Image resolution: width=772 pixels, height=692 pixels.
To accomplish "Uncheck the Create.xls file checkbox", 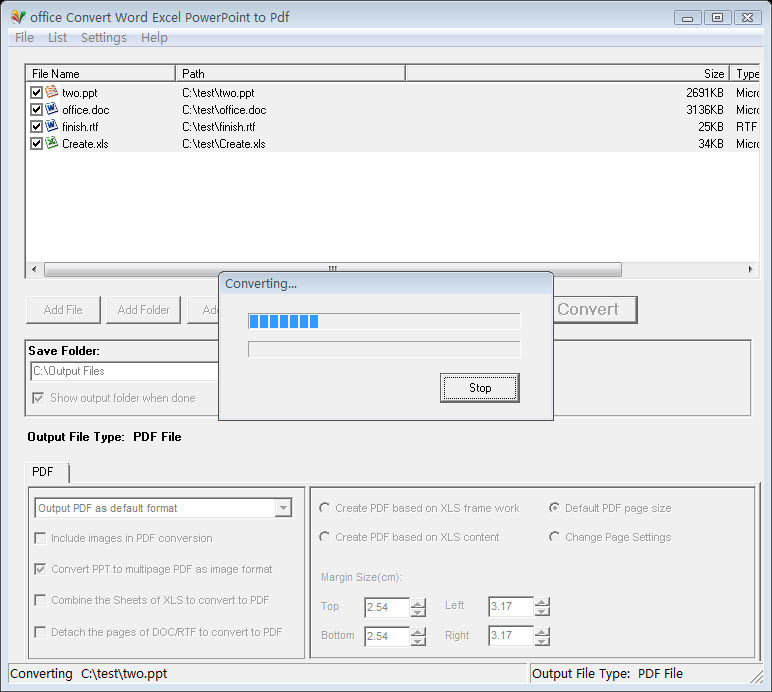I will [x=36, y=144].
